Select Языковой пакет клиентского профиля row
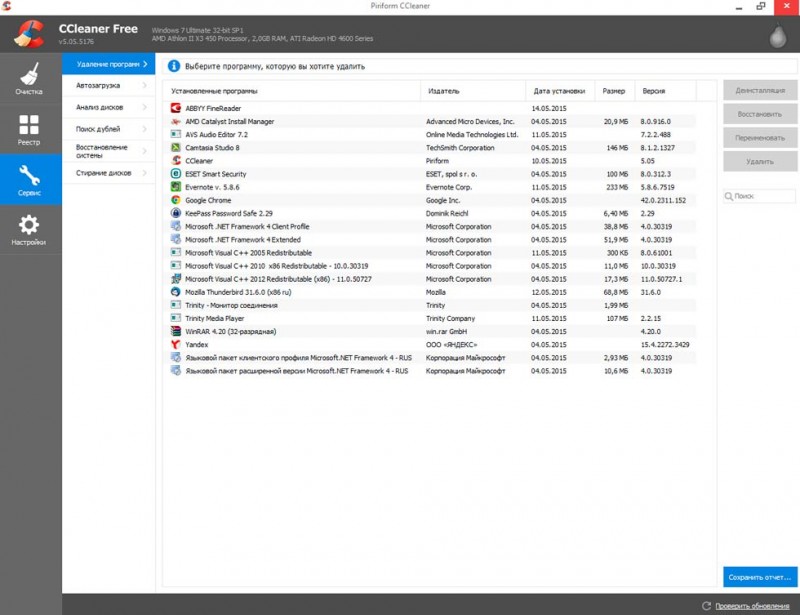 432,358
